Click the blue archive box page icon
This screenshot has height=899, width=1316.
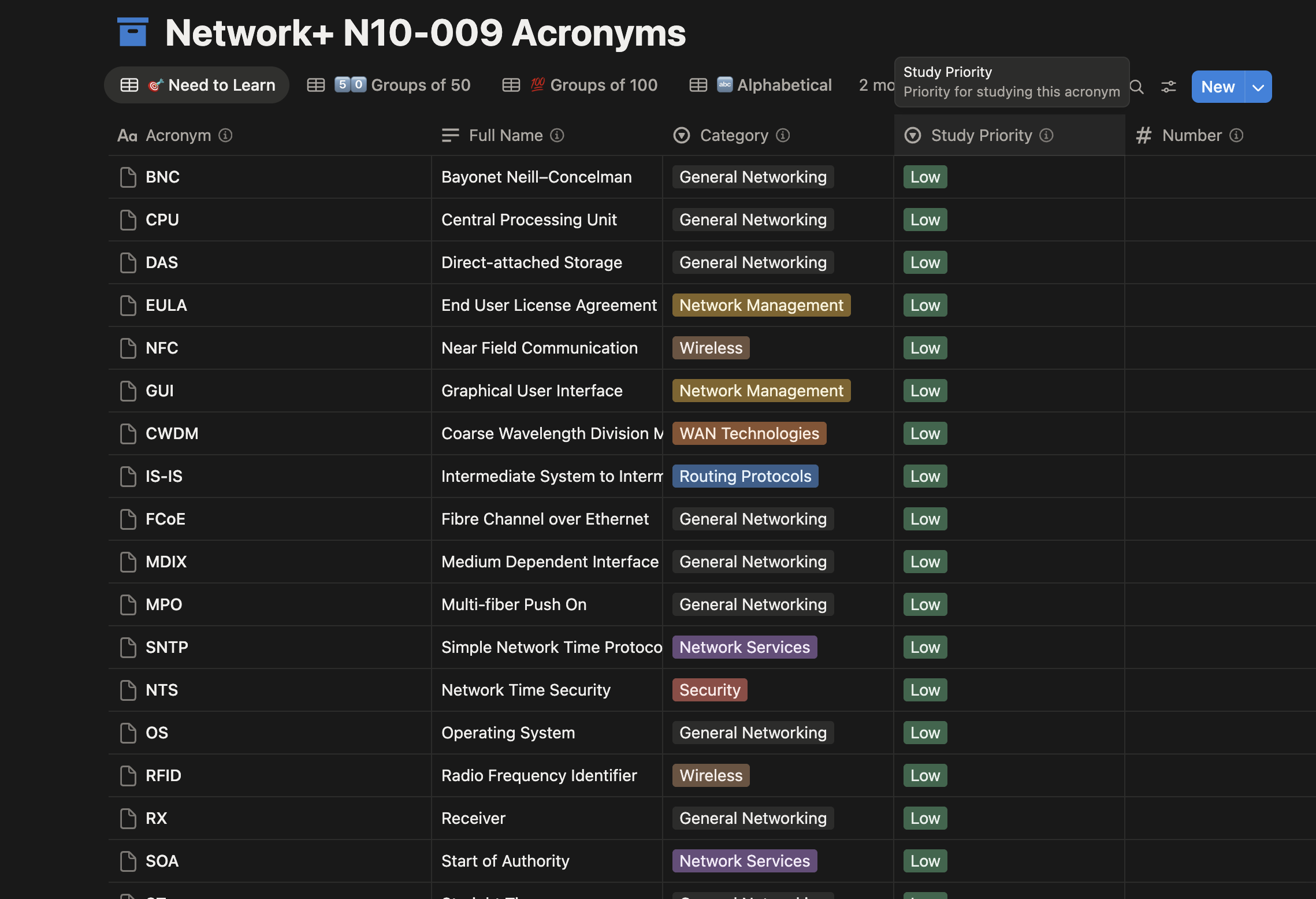[x=133, y=32]
